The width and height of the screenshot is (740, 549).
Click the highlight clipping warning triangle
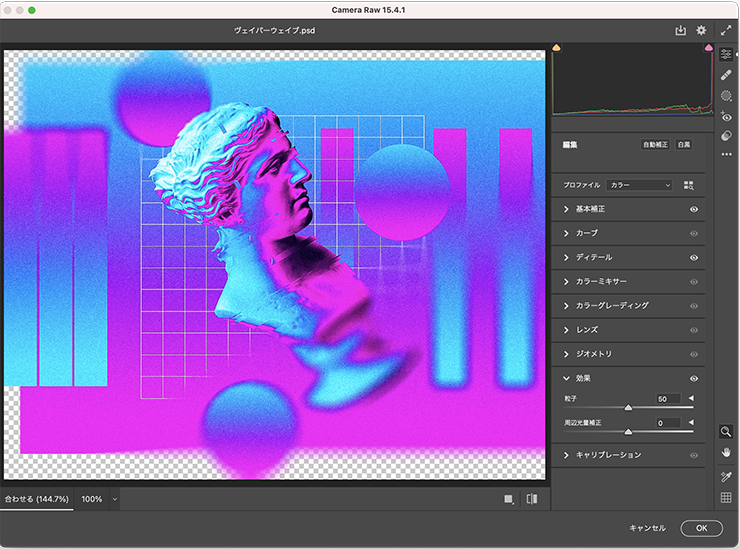708,48
